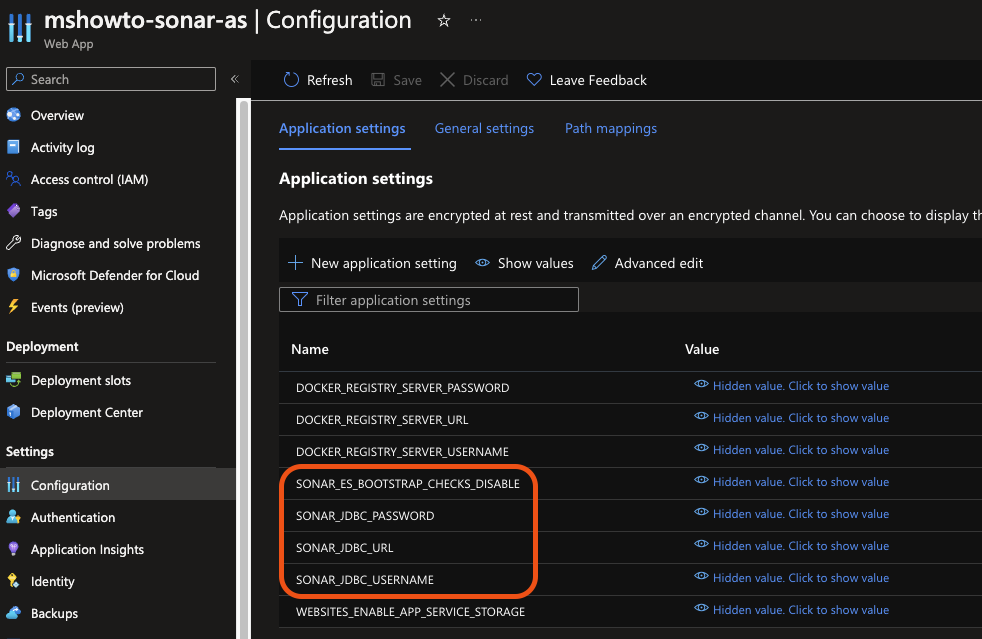
Task: Go to Access control (IAM)
Action: pos(90,179)
